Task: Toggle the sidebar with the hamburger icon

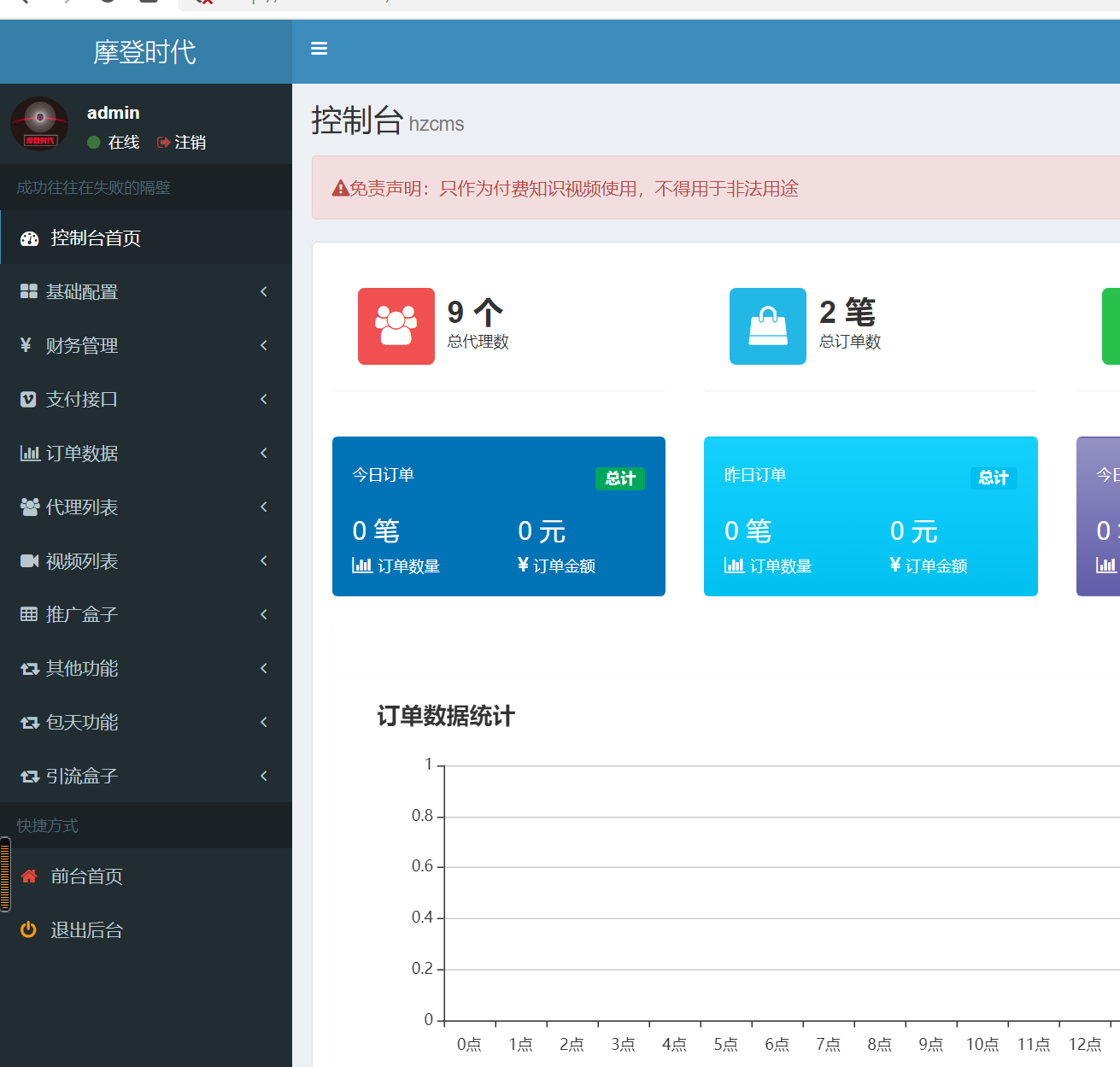Action: (319, 49)
